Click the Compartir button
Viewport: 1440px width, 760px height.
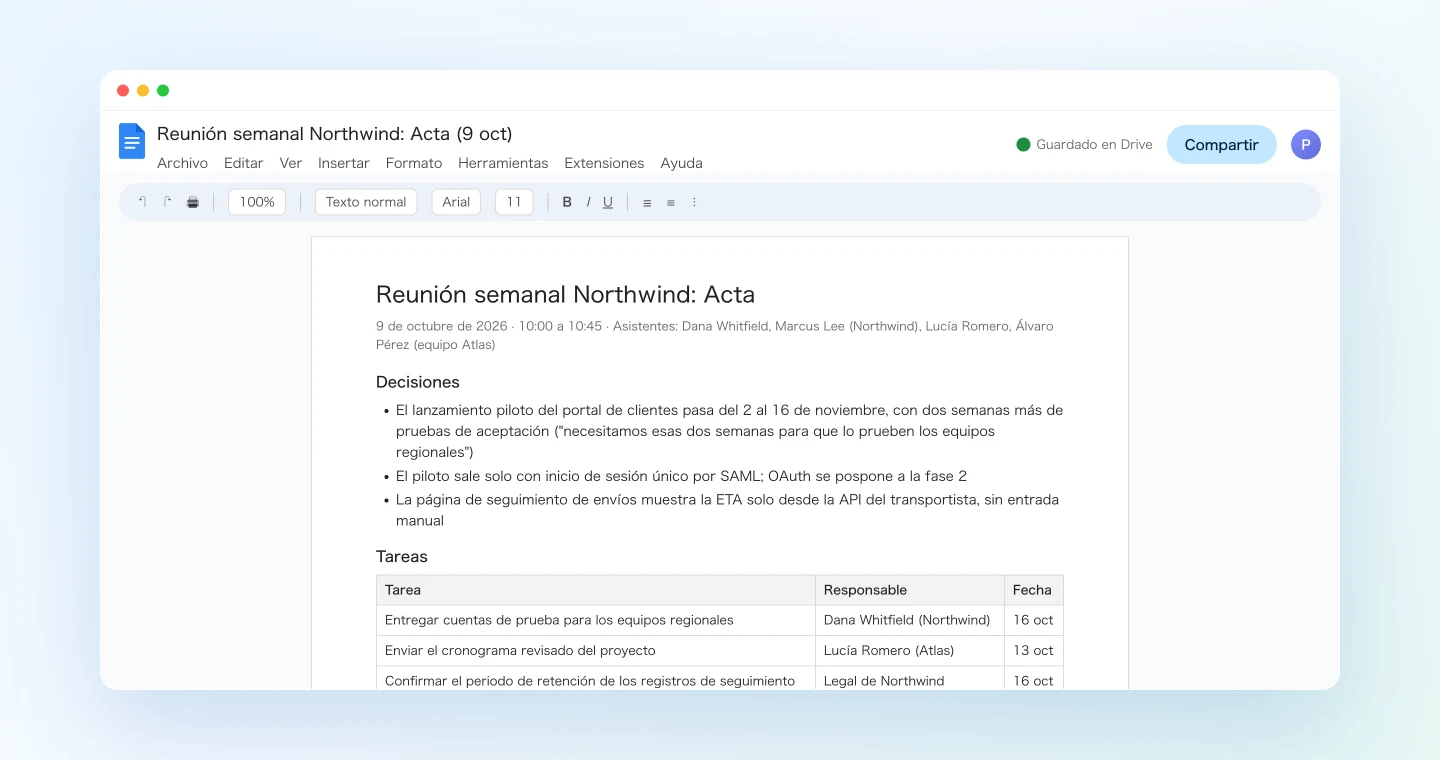click(x=1221, y=145)
